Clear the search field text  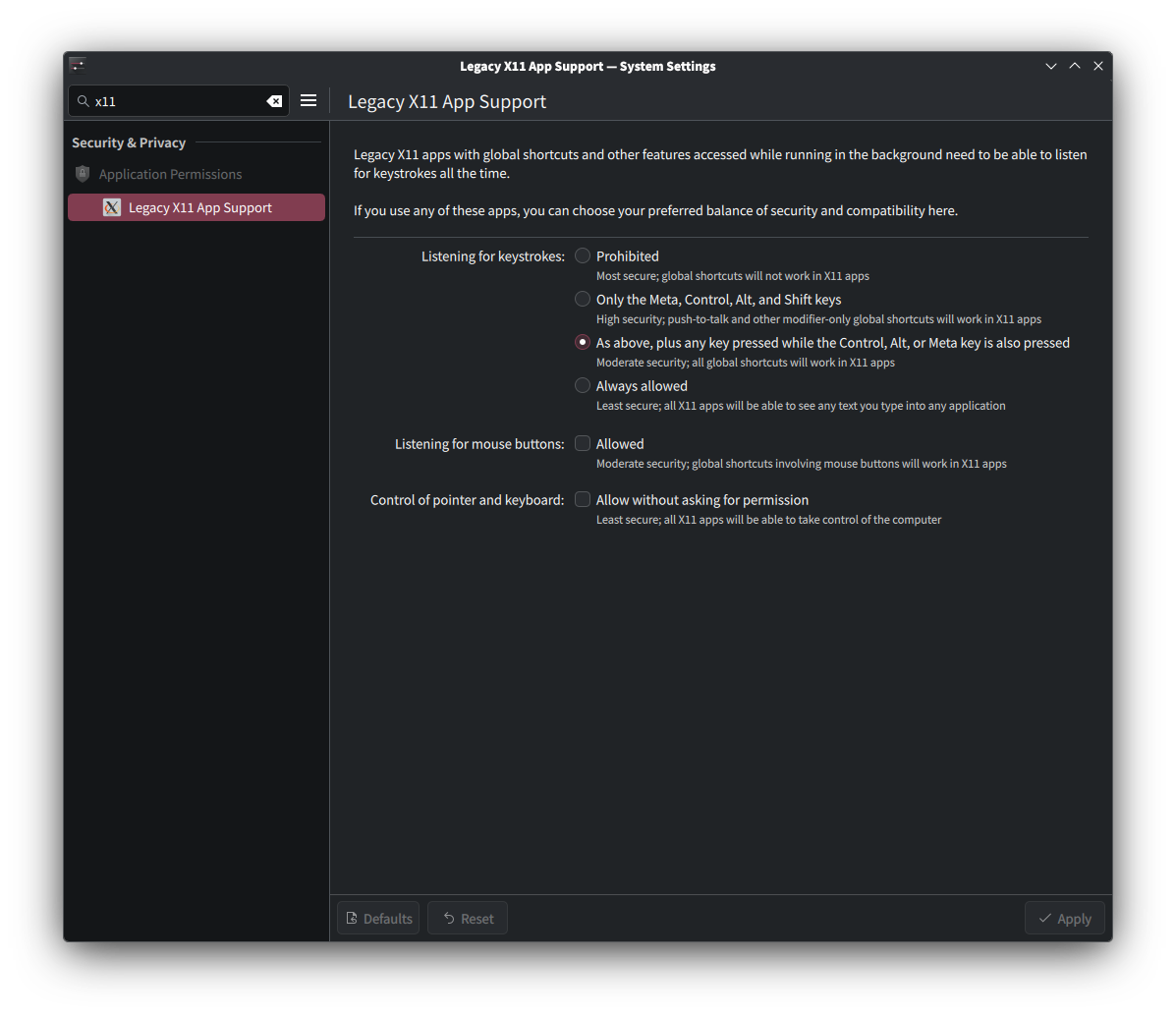[274, 101]
